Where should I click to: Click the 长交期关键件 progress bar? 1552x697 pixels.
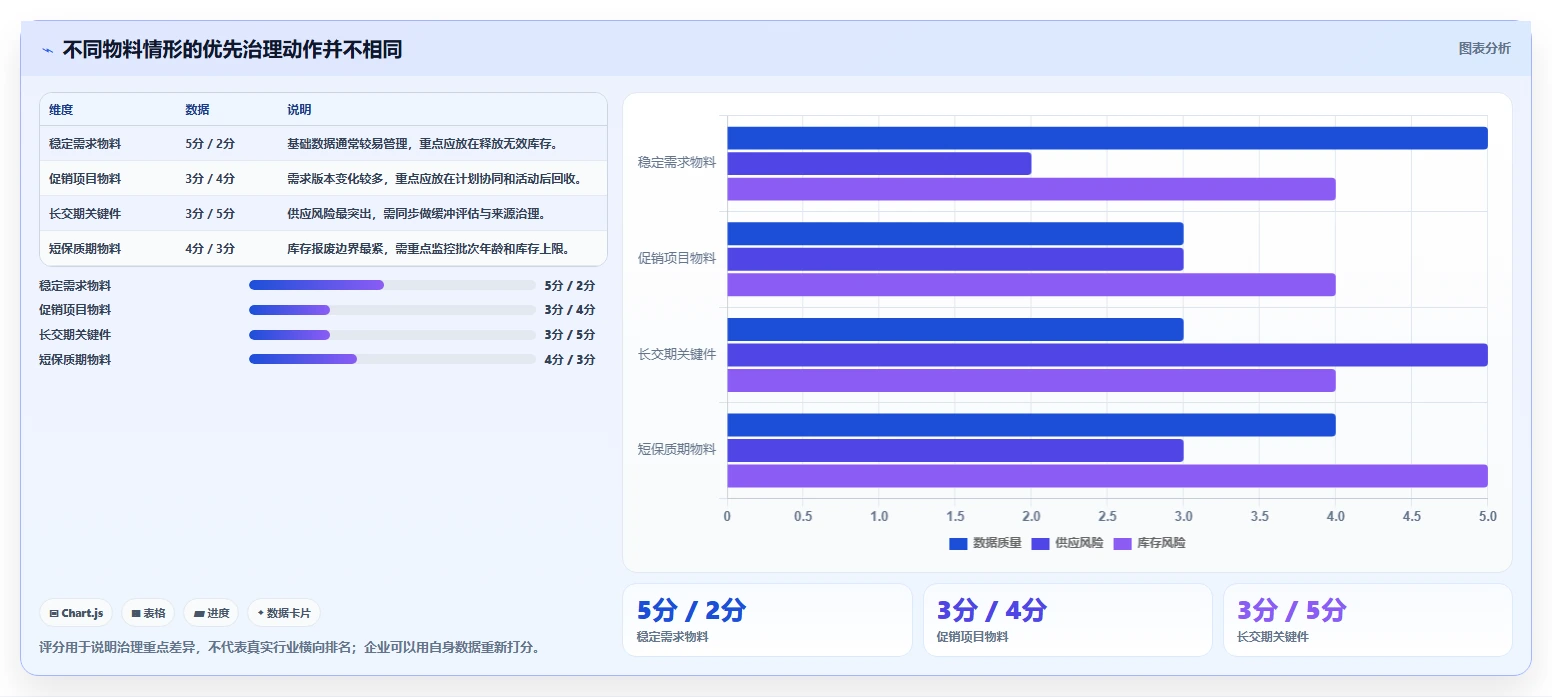tap(392, 335)
